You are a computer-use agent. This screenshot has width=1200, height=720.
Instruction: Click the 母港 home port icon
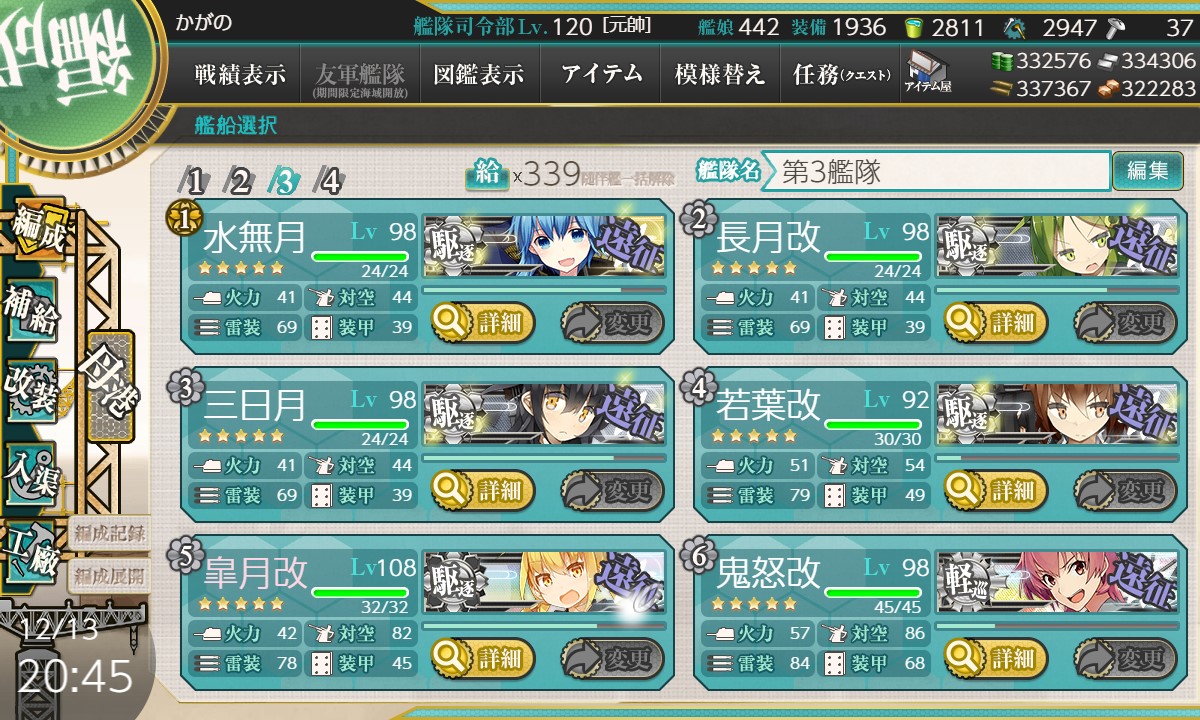[110, 385]
